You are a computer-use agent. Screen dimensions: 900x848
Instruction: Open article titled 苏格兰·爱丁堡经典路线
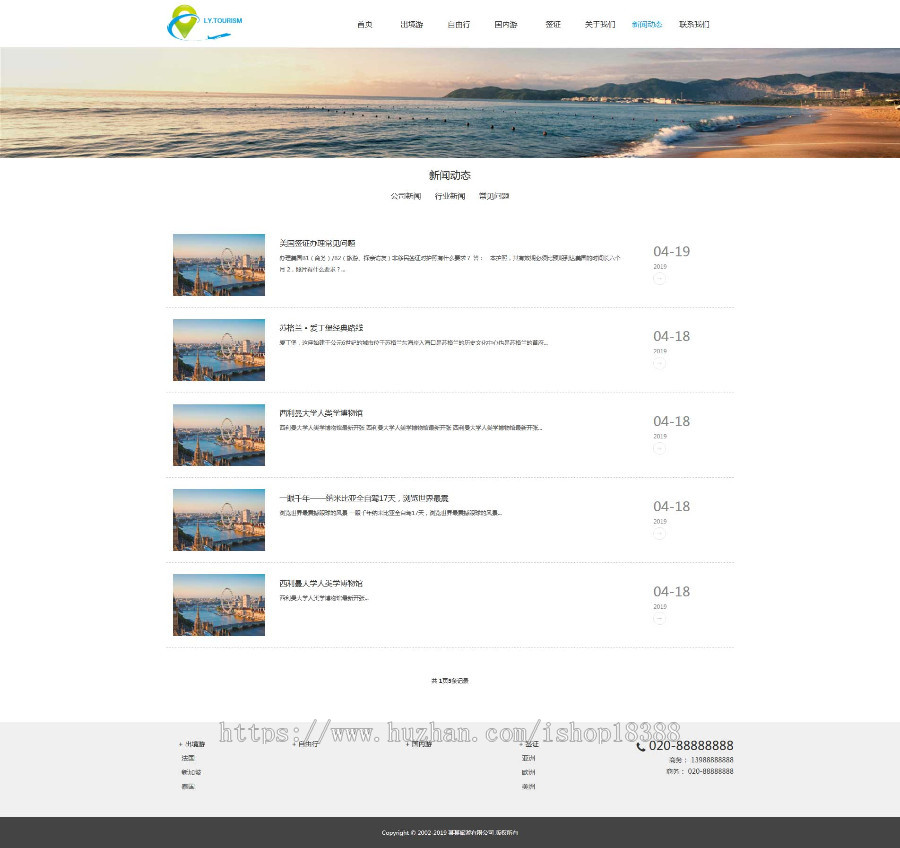click(321, 328)
